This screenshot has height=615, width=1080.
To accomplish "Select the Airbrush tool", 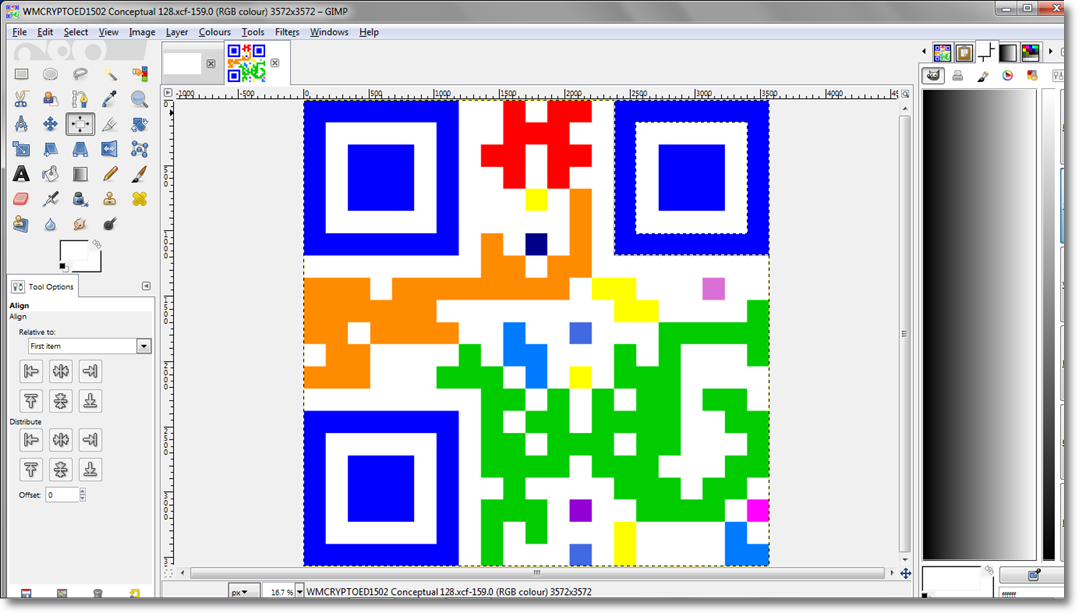I will pos(50,199).
